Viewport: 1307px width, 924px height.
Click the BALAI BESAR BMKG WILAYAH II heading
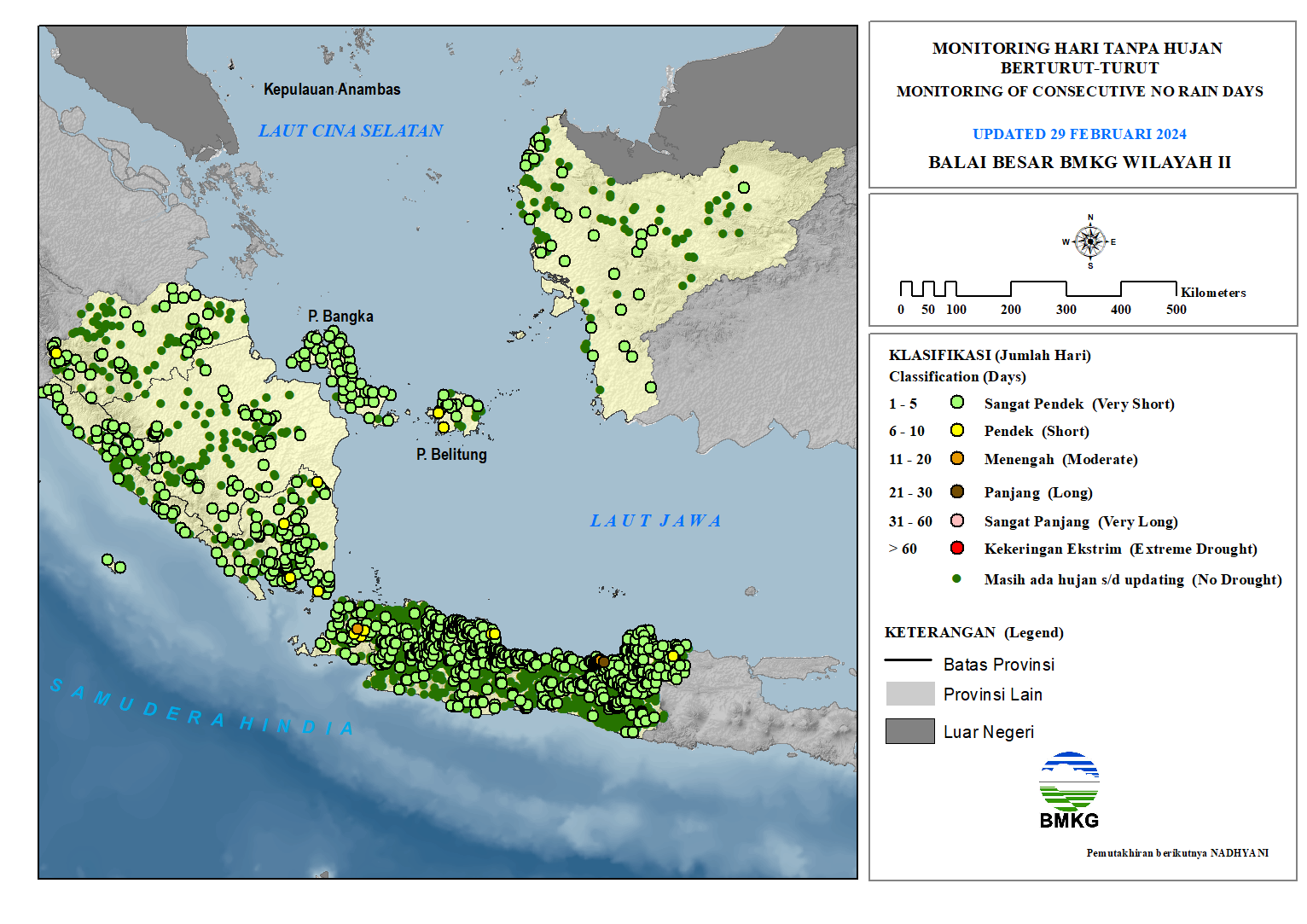point(1079,162)
